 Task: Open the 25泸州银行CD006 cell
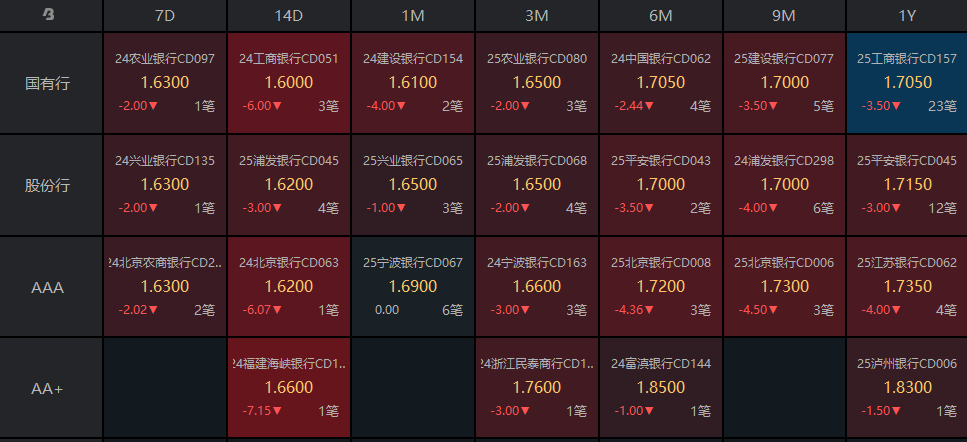907,388
